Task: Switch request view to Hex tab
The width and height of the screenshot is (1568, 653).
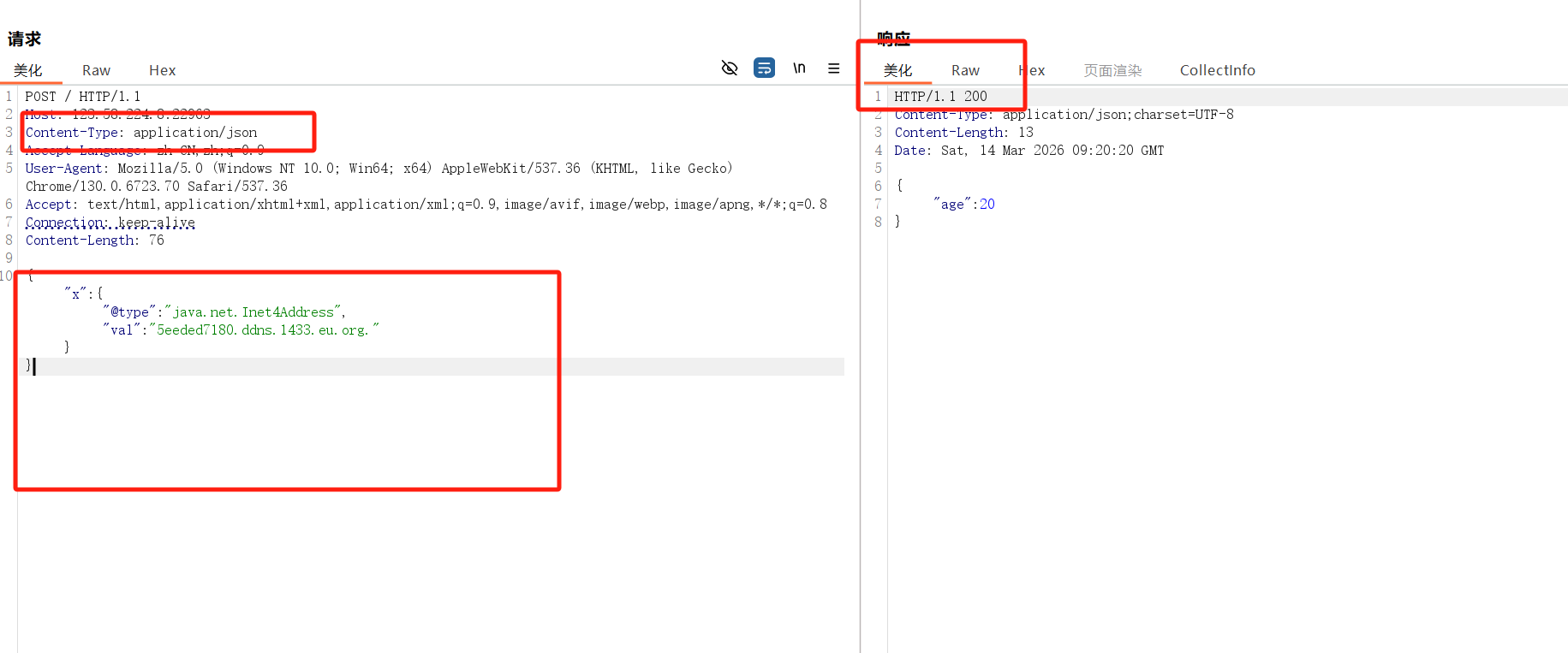Action: (162, 70)
